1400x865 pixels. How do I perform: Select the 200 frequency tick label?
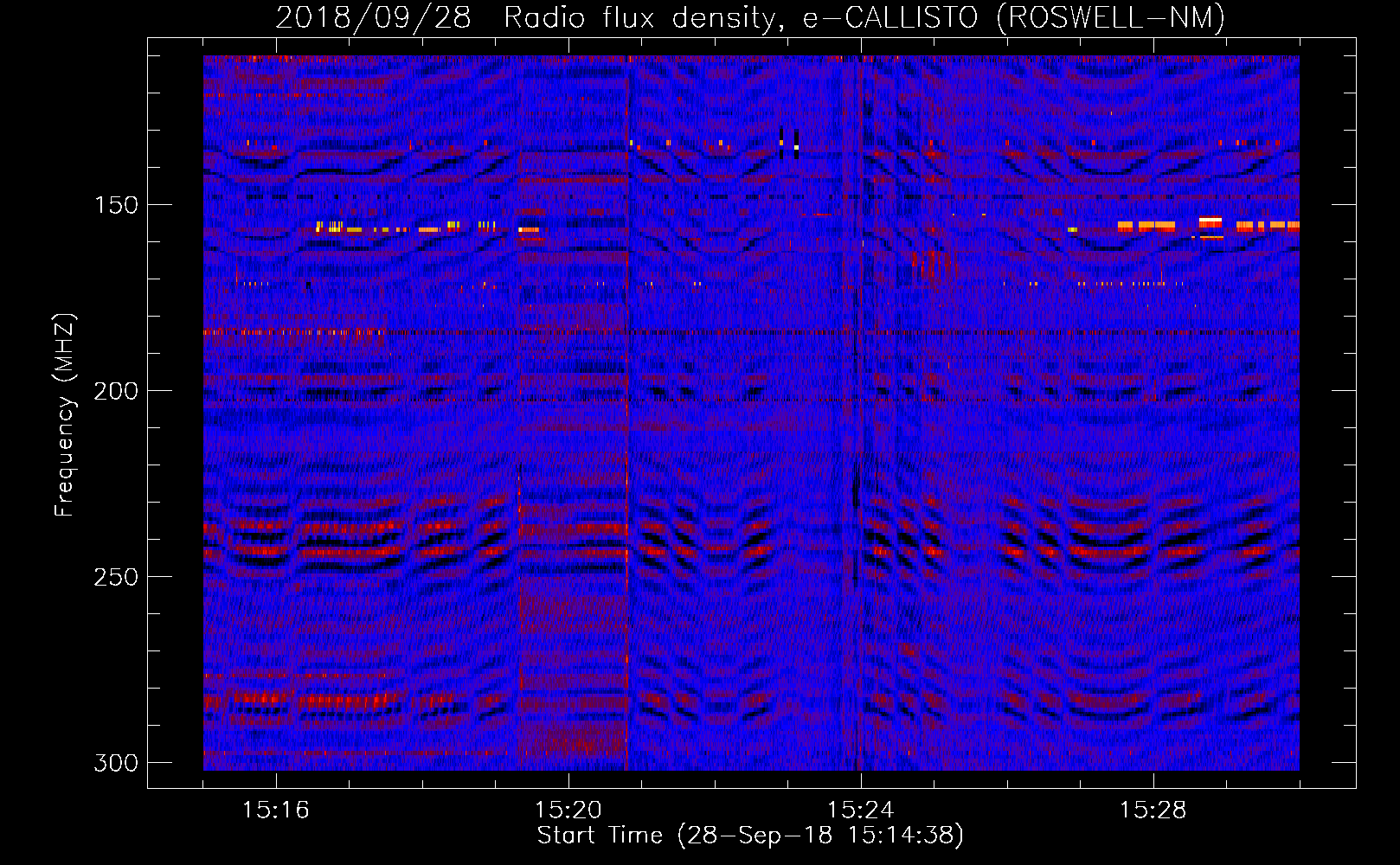pos(116,391)
